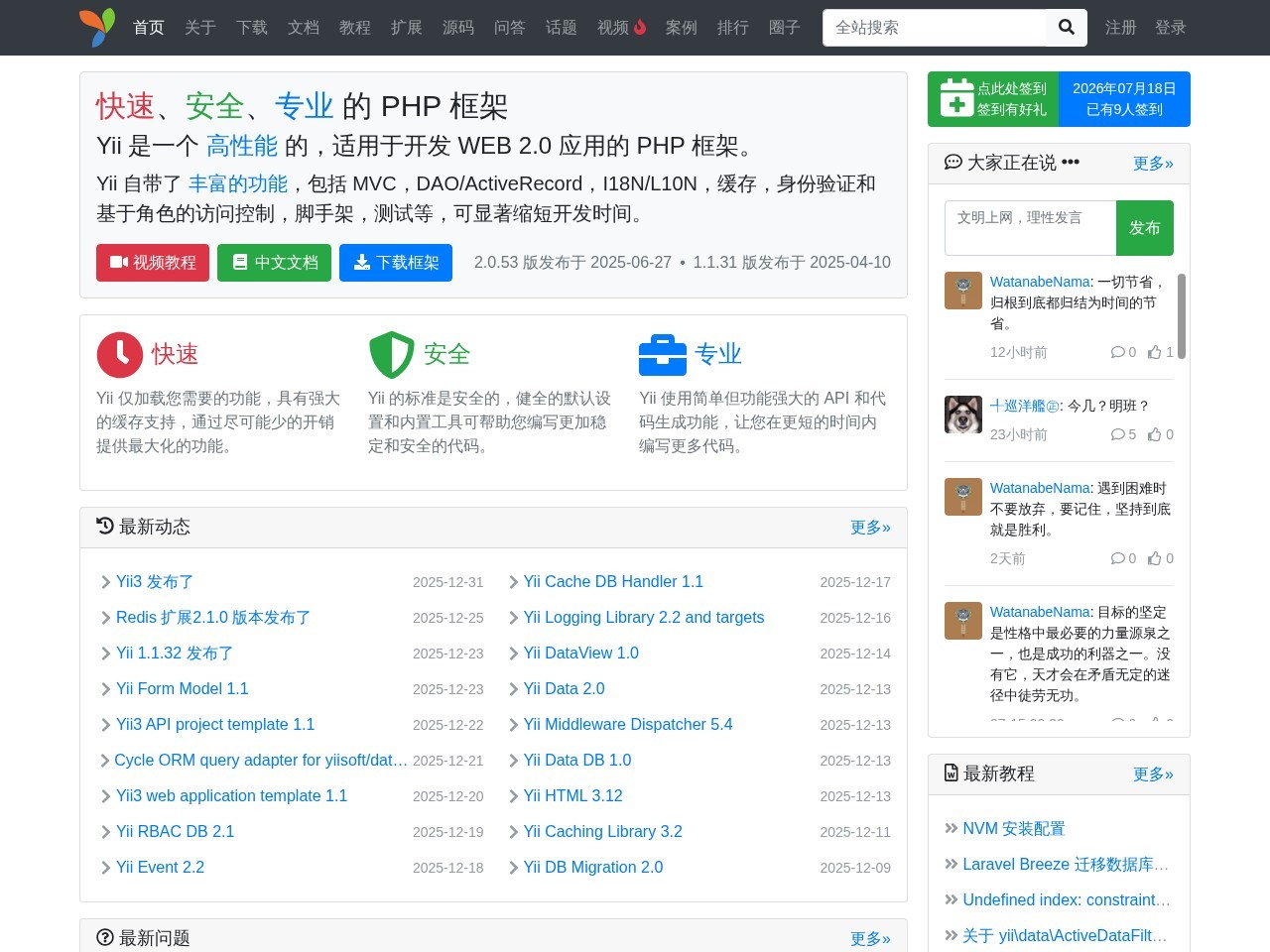This screenshot has width=1270, height=952.
Task: Open the 案例 nav item
Action: [682, 28]
